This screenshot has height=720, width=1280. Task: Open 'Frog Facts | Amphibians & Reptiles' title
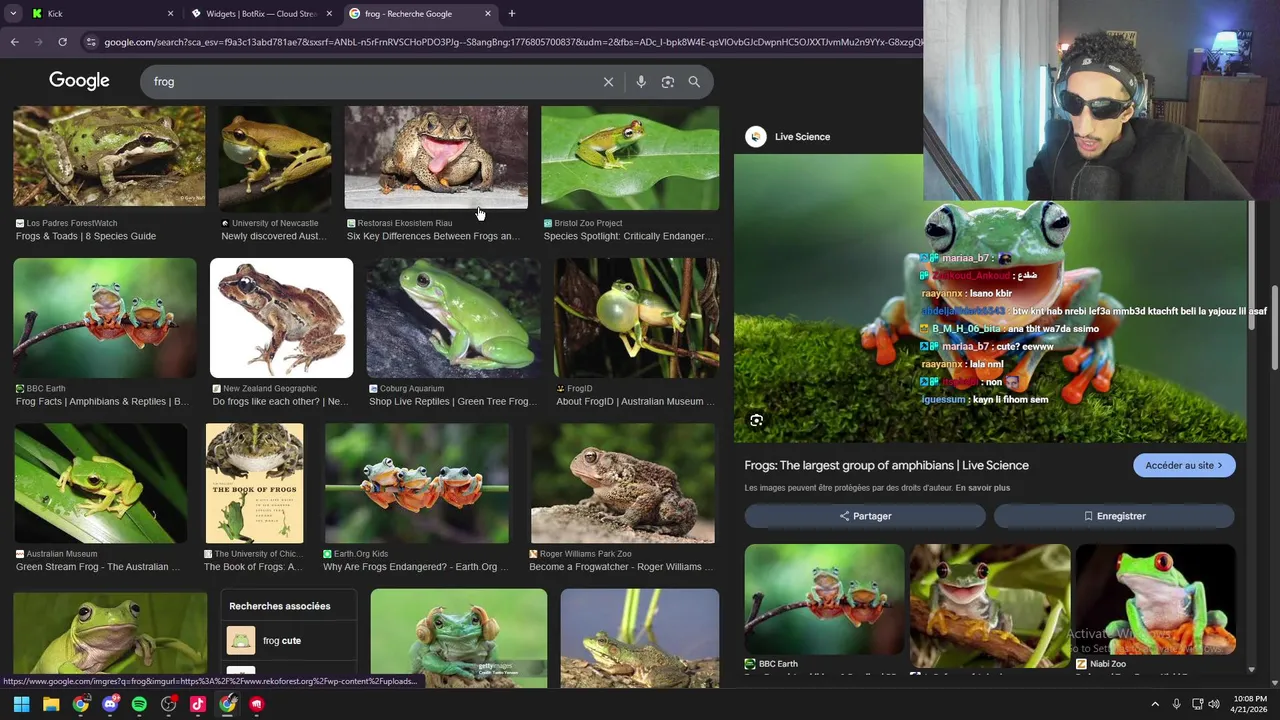102,401
